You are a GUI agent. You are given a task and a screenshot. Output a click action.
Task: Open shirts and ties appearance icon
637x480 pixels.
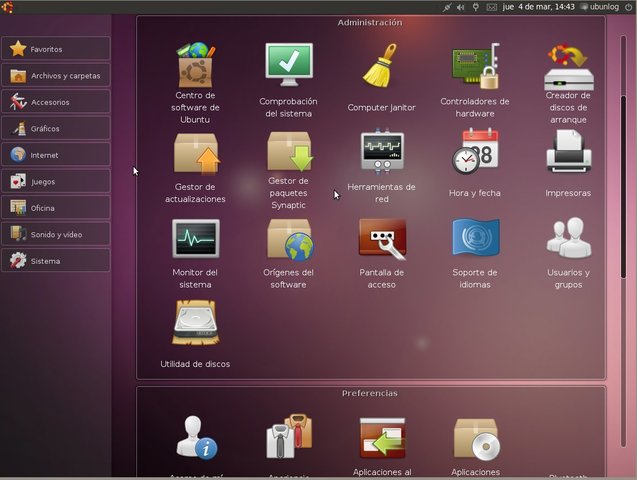point(289,437)
